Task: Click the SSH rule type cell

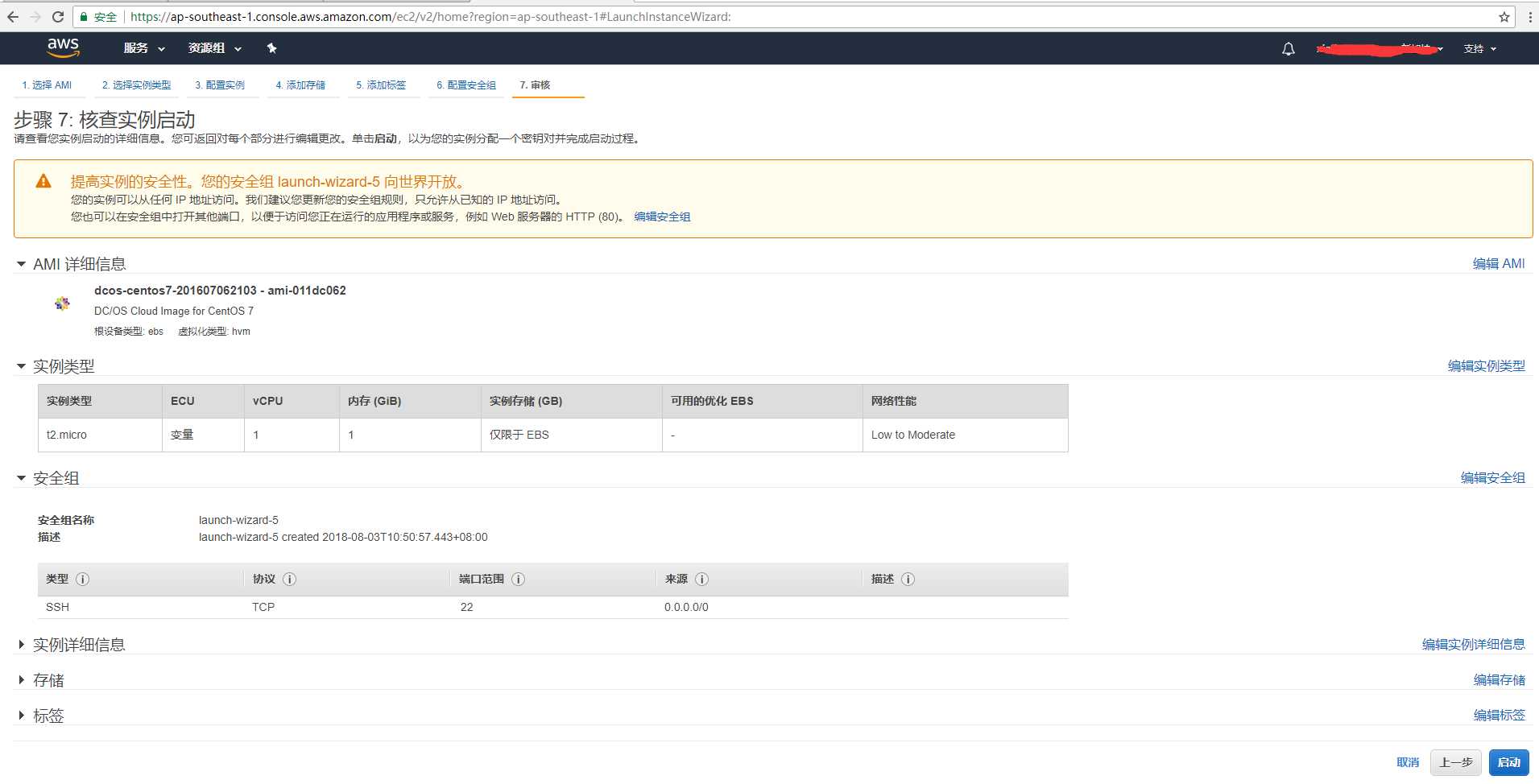Action: click(57, 607)
